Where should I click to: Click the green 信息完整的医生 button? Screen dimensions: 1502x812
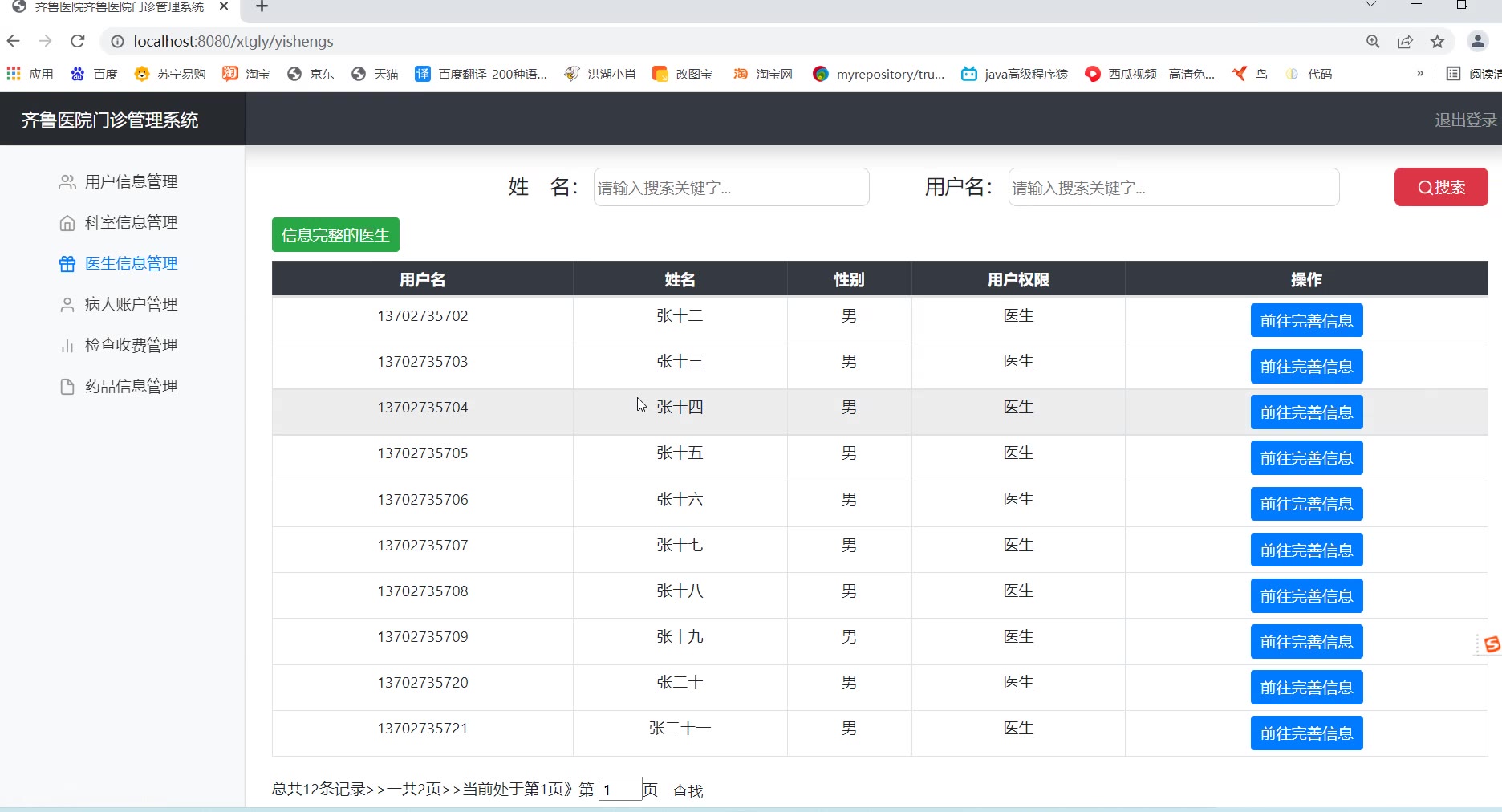[x=335, y=235]
